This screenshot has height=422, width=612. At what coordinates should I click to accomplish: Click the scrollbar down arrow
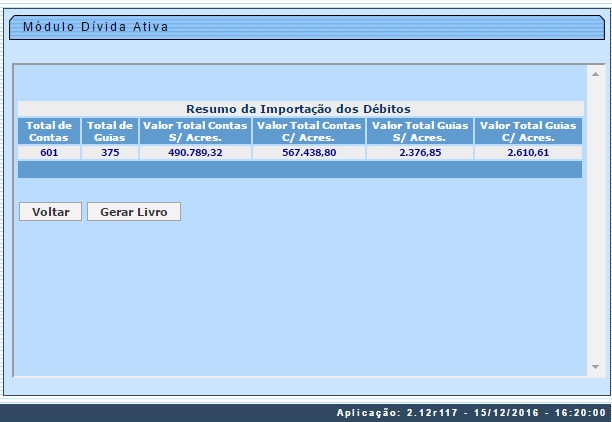(594, 367)
